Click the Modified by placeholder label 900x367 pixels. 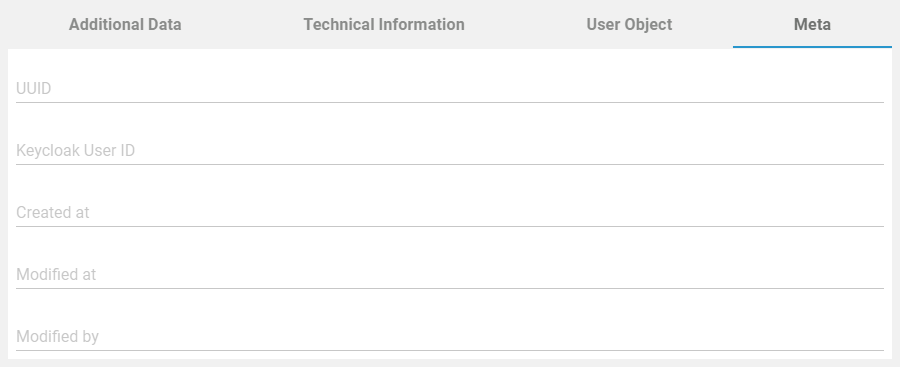[57, 337]
